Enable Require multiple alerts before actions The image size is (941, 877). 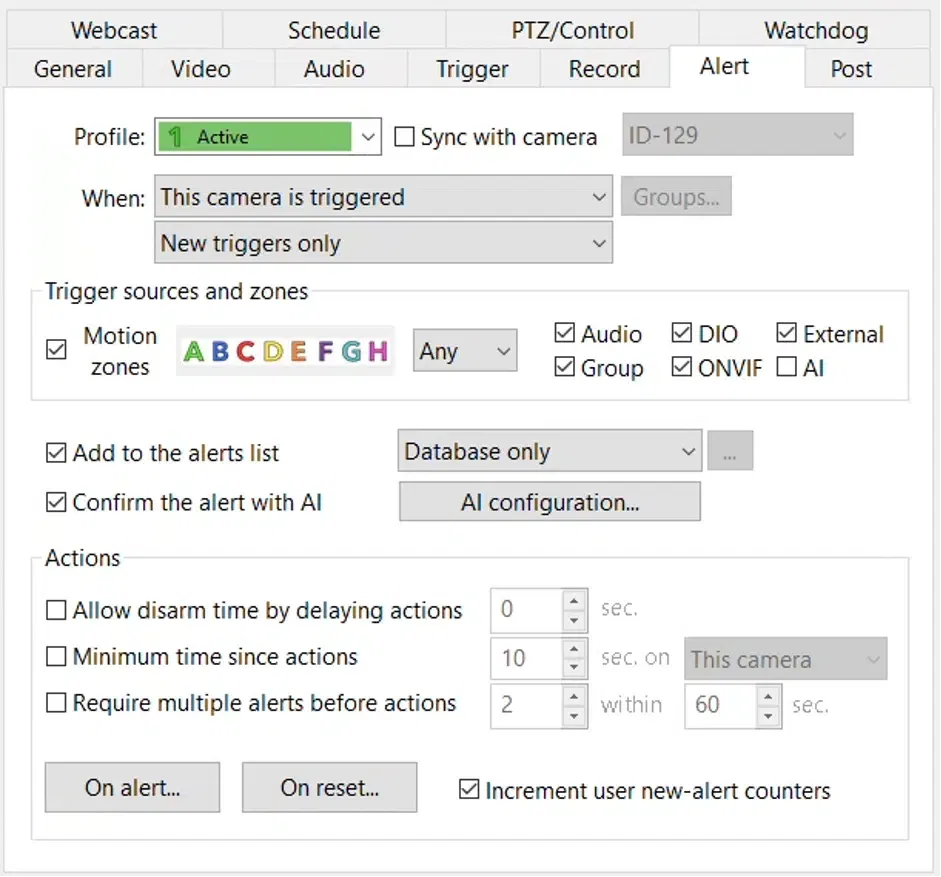[56, 703]
